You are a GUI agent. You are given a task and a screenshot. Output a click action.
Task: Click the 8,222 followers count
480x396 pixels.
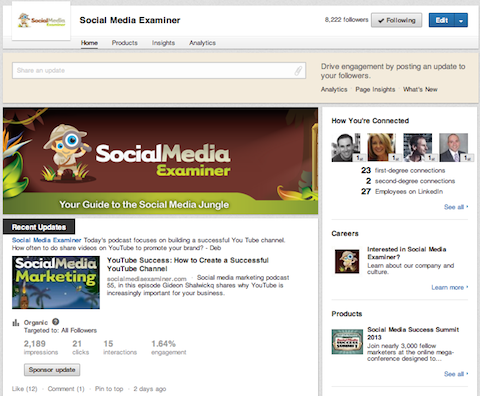pos(347,20)
